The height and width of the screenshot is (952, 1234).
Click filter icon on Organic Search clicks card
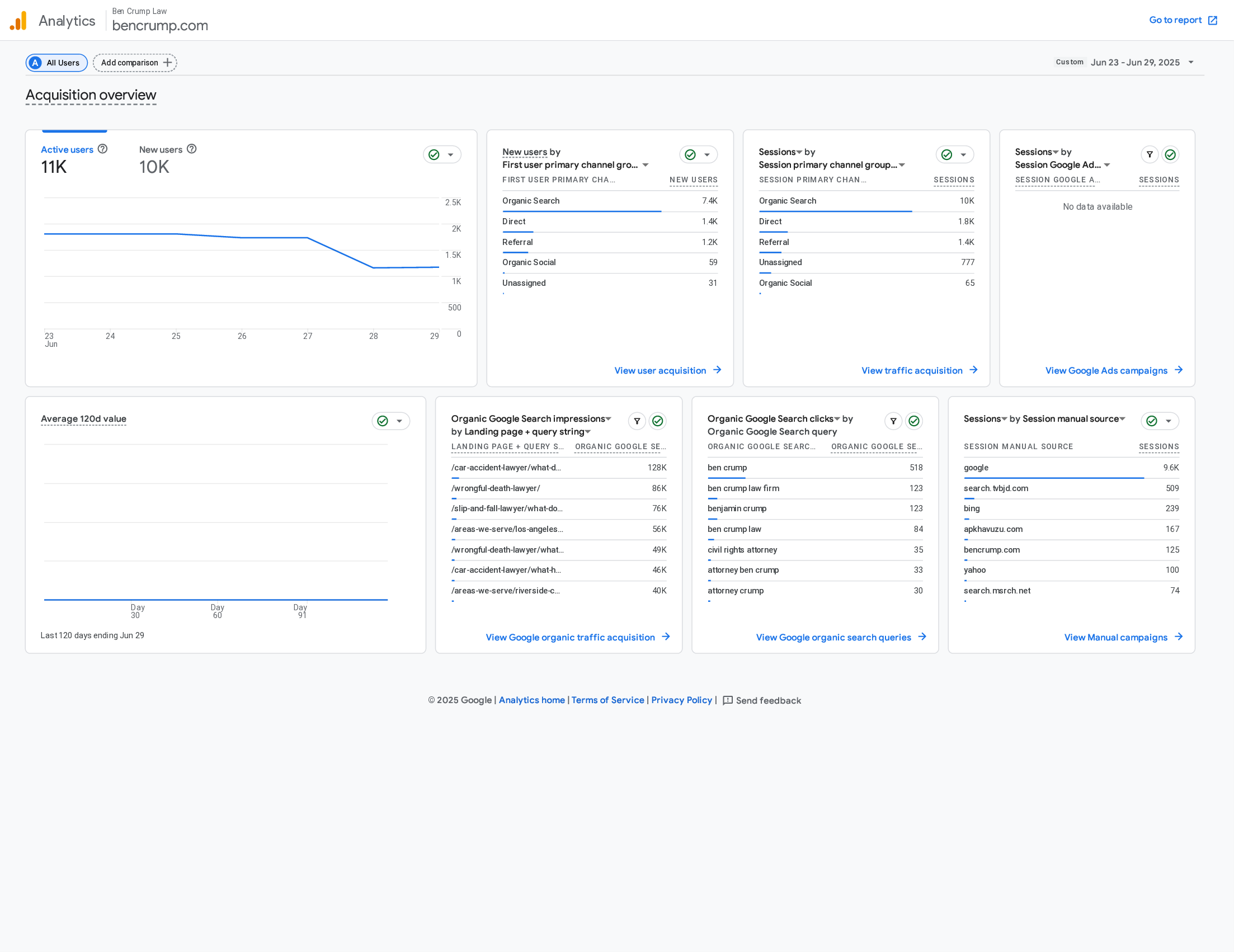click(893, 421)
